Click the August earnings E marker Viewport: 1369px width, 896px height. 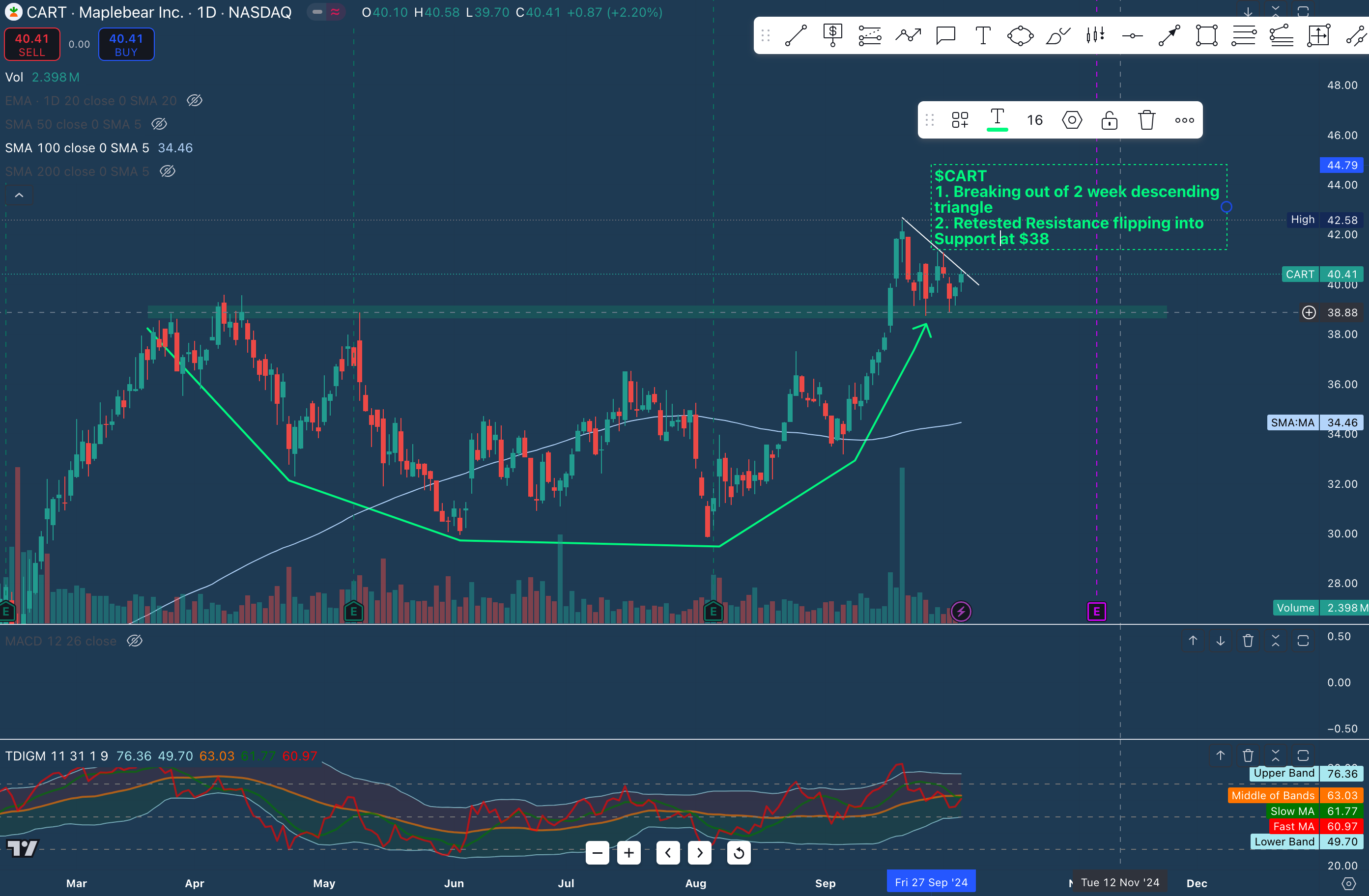(713, 611)
